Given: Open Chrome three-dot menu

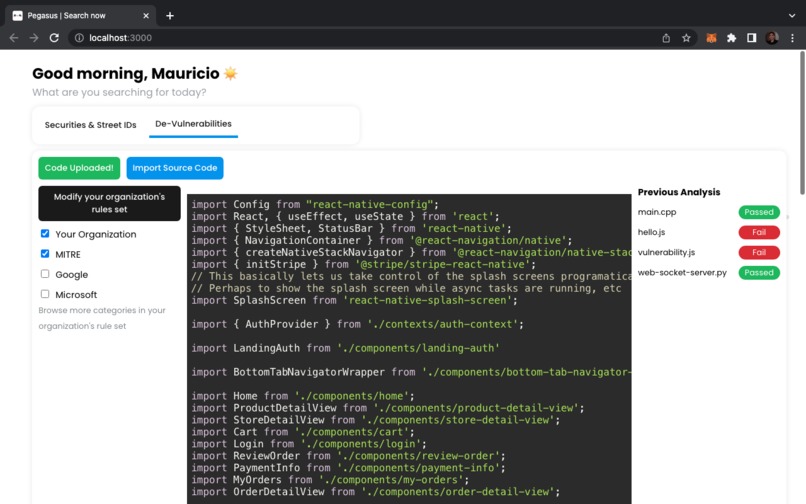Looking at the screenshot, I should point(792,38).
